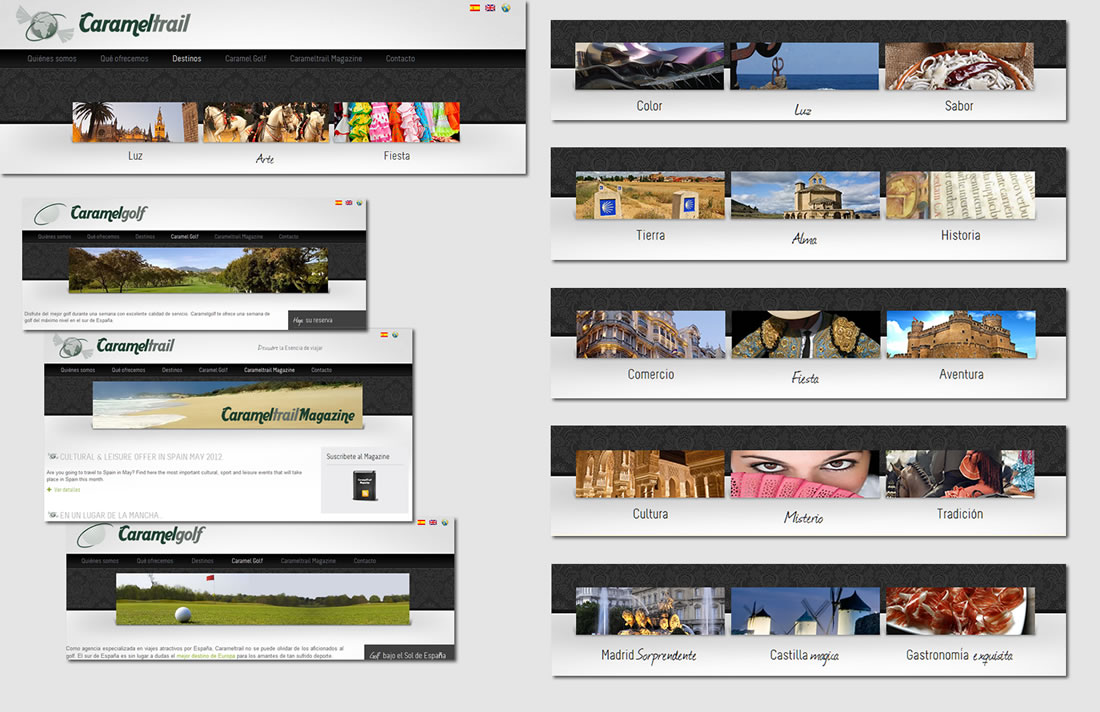1100x712 pixels.
Task: Open Contacto on the Destinos page menu
Action: tap(401, 59)
